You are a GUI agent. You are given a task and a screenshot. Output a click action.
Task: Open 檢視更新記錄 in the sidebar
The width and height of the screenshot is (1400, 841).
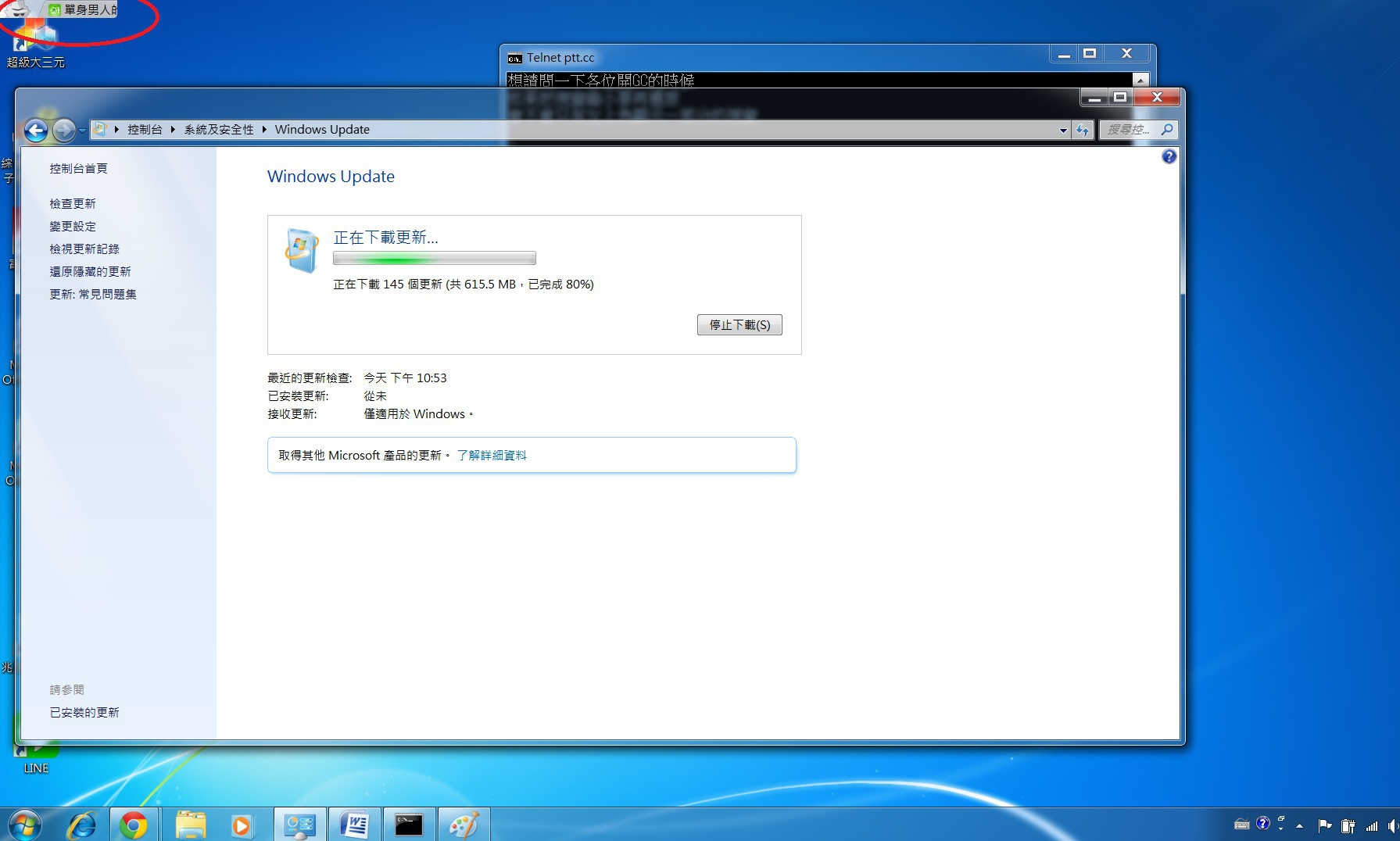[x=84, y=249]
